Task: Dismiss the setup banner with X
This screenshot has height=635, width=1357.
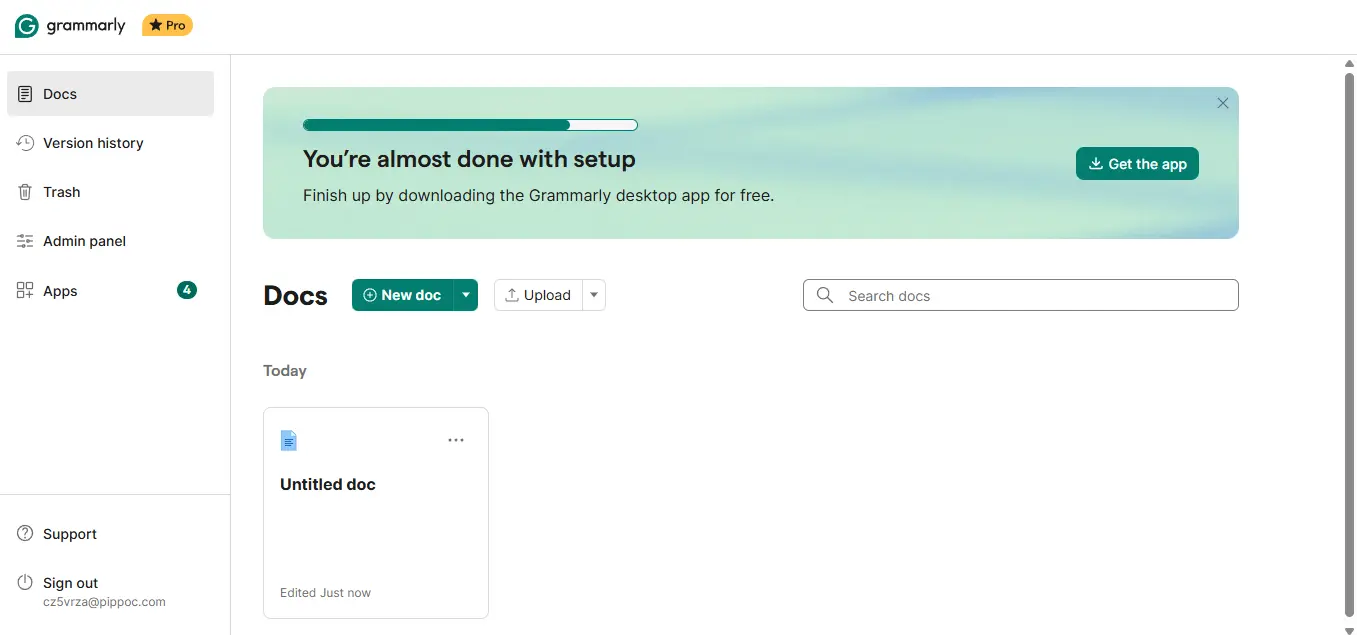Action: (x=1222, y=103)
